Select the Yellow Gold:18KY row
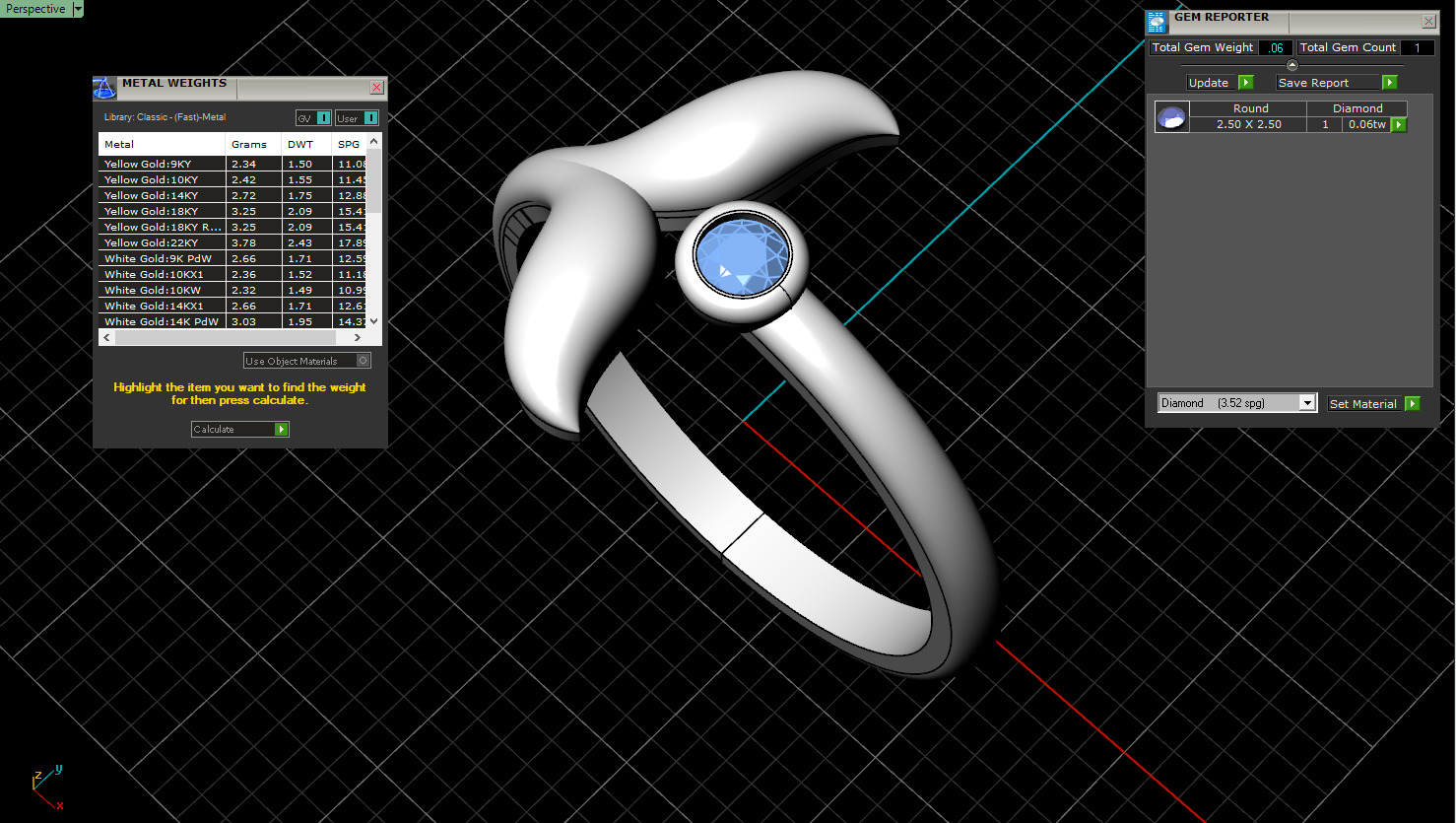Viewport: 1456px width, 823px height. [x=232, y=212]
